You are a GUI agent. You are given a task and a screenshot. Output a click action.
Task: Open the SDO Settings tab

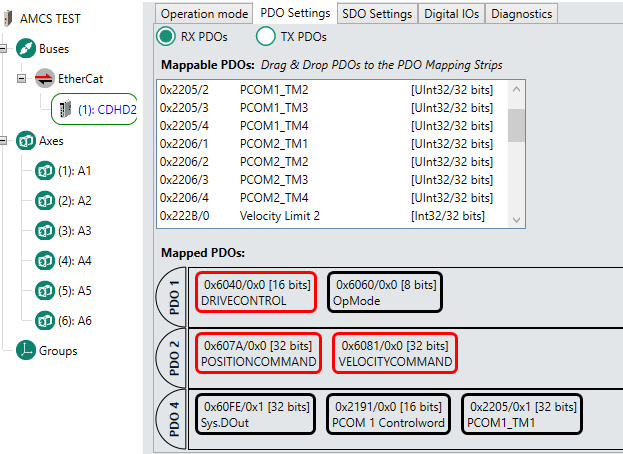pos(376,13)
